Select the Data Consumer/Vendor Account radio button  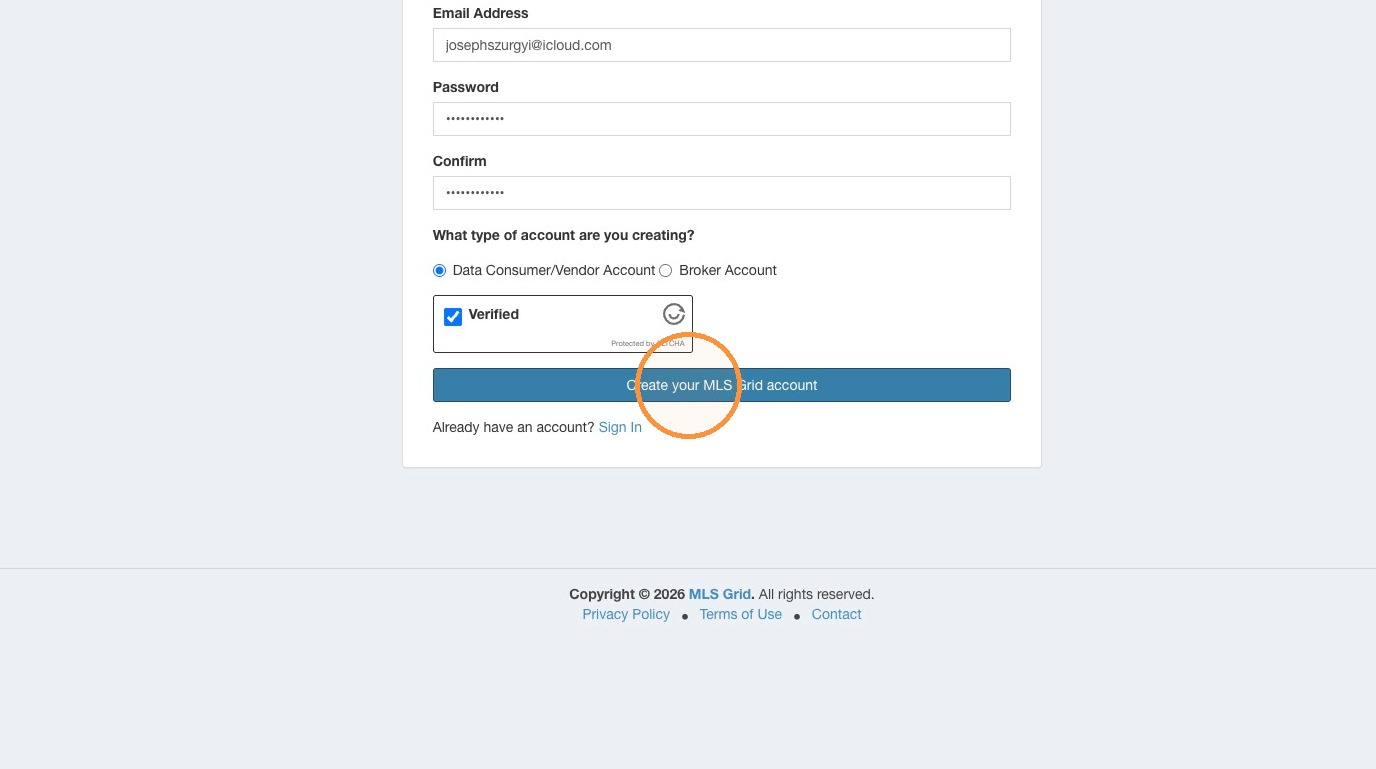[x=439, y=271]
